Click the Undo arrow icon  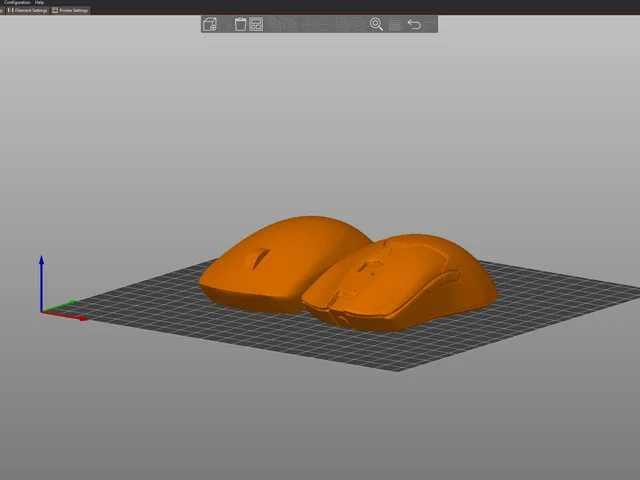(x=414, y=24)
